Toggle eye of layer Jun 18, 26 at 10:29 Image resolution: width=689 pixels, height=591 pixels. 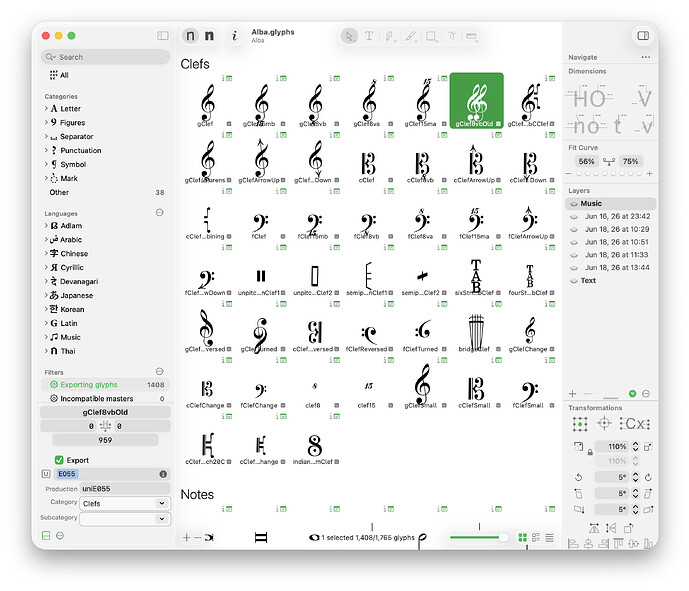[x=573, y=229]
